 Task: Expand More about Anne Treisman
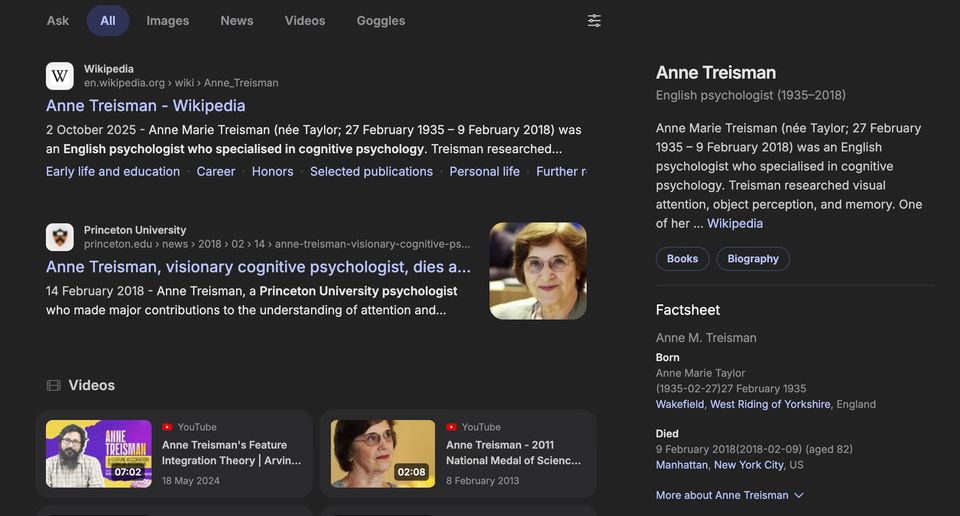pyautogui.click(x=729, y=495)
